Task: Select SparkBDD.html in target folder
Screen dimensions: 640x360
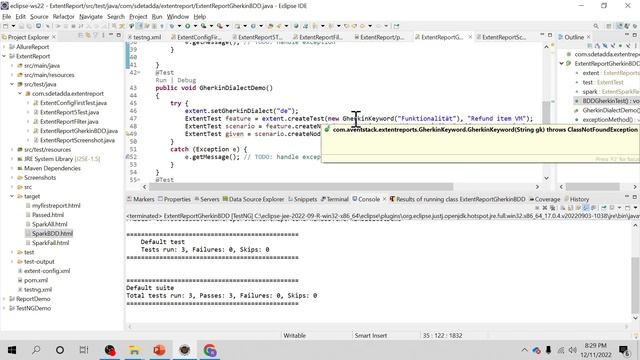Action: point(52,233)
